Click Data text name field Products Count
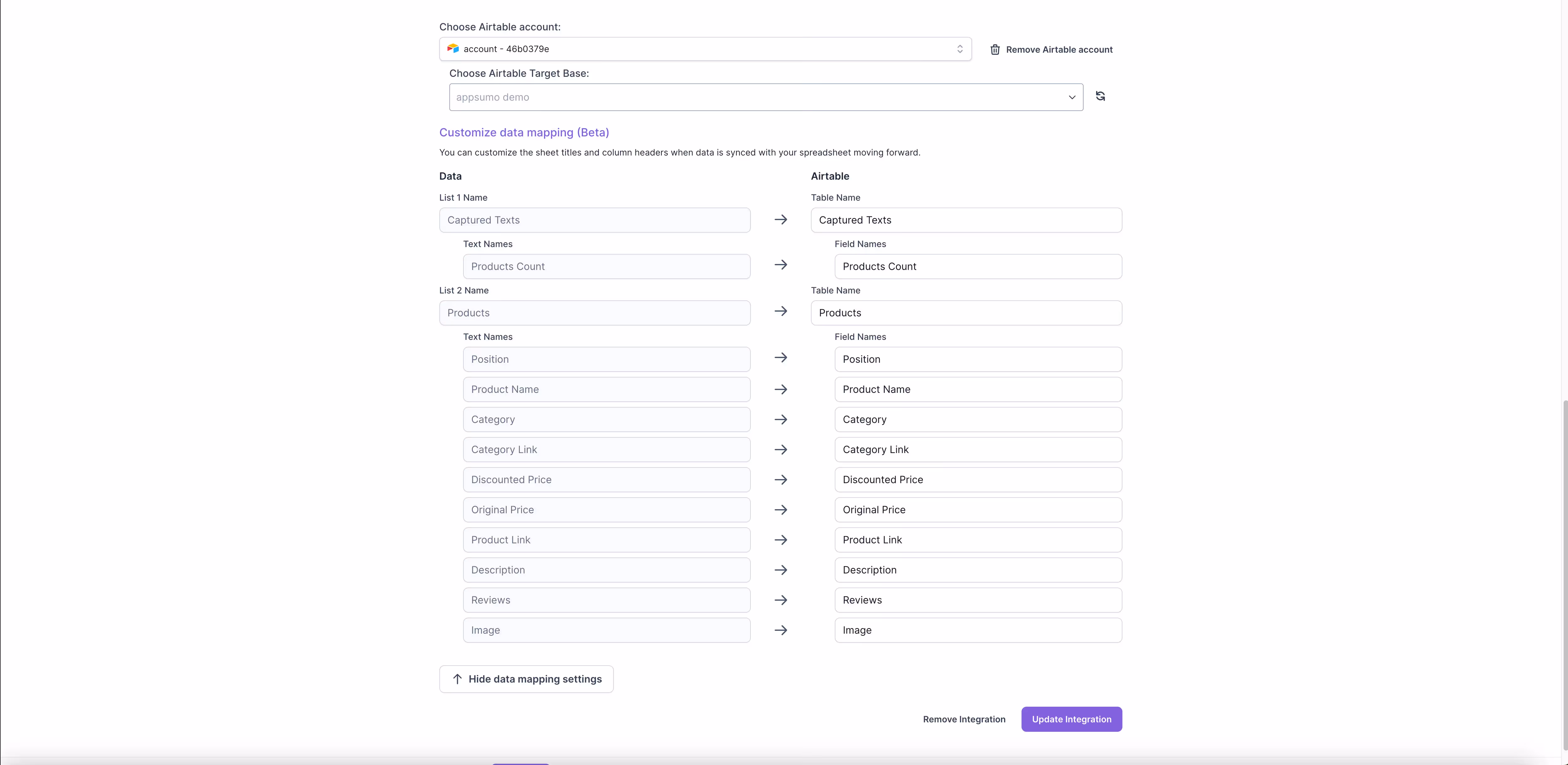The image size is (1568, 765). point(606,266)
